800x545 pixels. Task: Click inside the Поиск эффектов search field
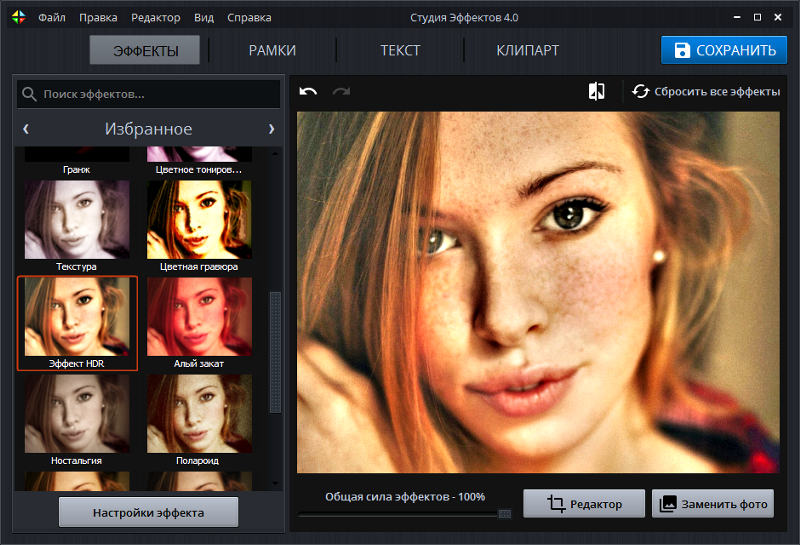click(x=148, y=94)
